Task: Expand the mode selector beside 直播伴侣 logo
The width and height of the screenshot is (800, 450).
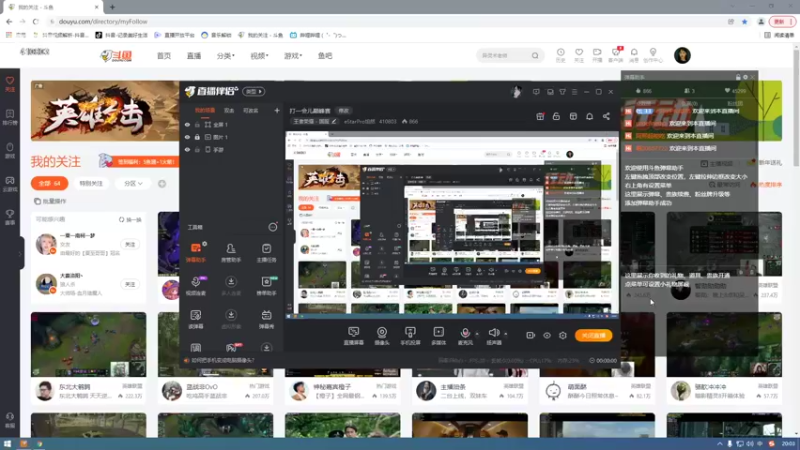Action: 254,91
